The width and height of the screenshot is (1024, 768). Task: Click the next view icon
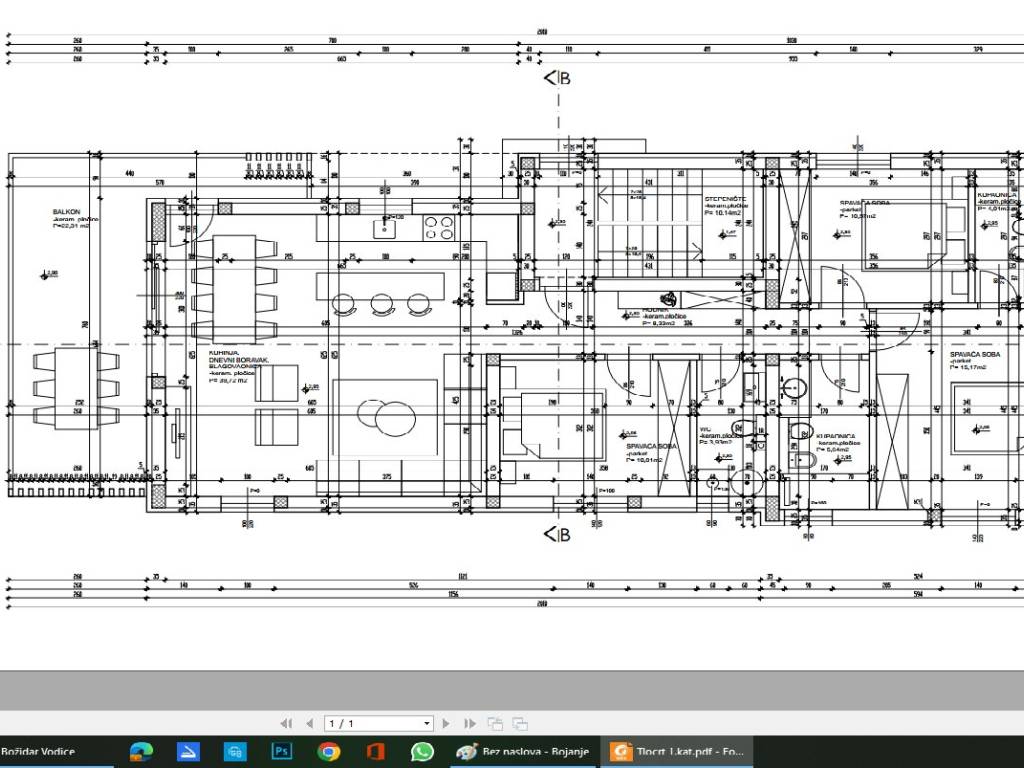tap(519, 723)
